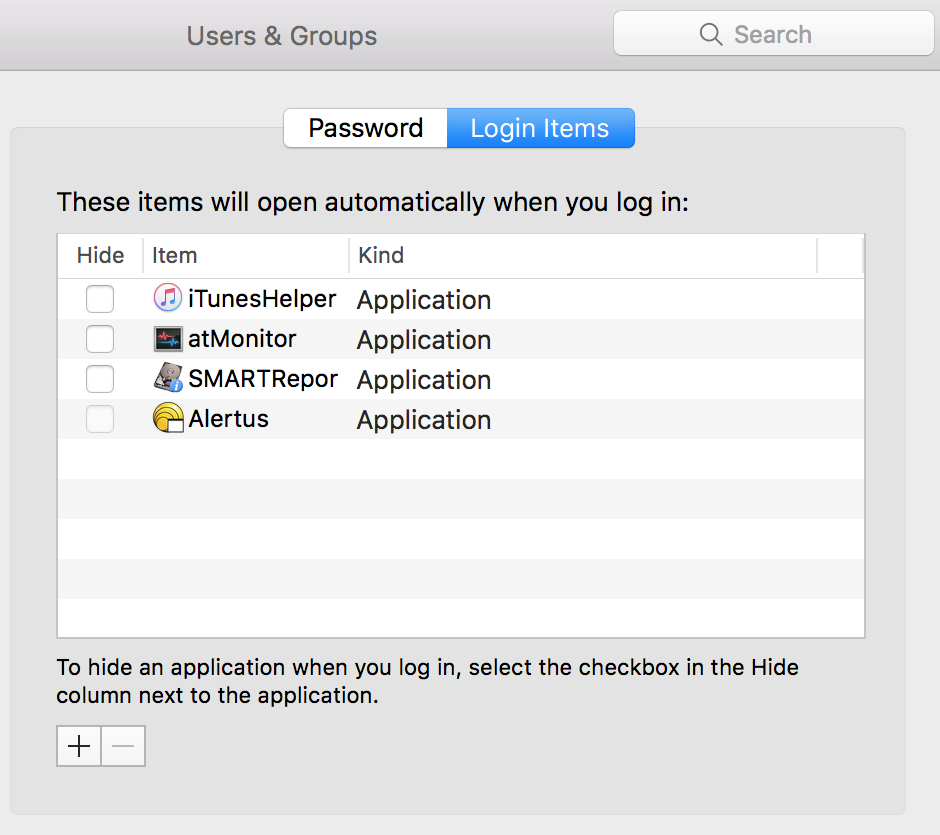940x835 pixels.
Task: Click the Hide column header
Action: pos(99,255)
